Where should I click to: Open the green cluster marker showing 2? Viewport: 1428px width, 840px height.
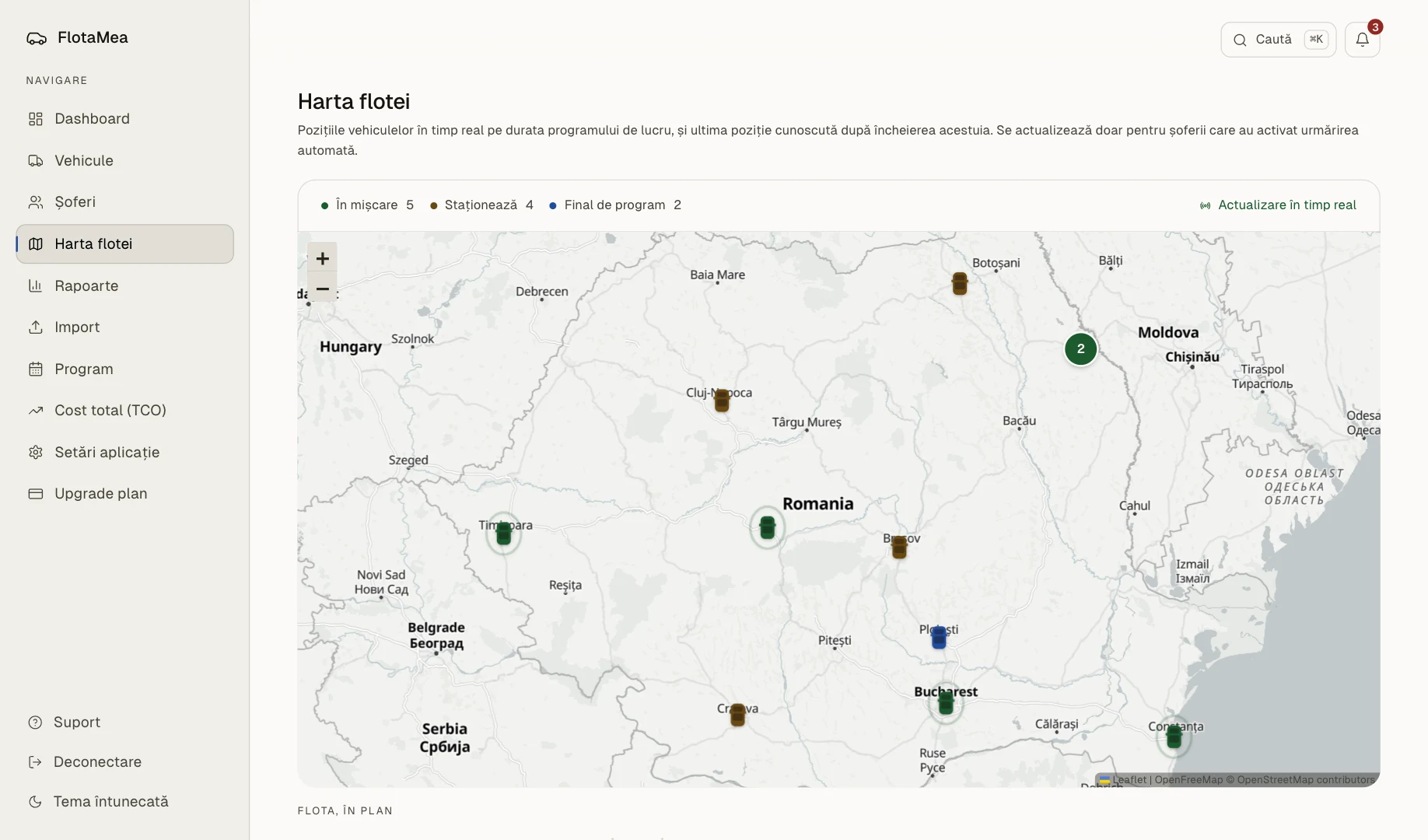(x=1080, y=348)
